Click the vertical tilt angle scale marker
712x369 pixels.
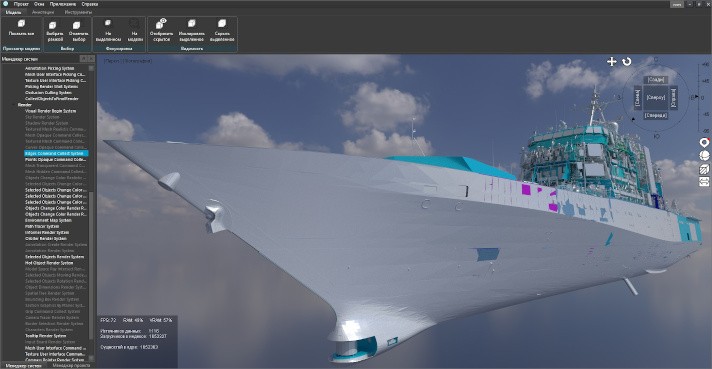(x=695, y=97)
